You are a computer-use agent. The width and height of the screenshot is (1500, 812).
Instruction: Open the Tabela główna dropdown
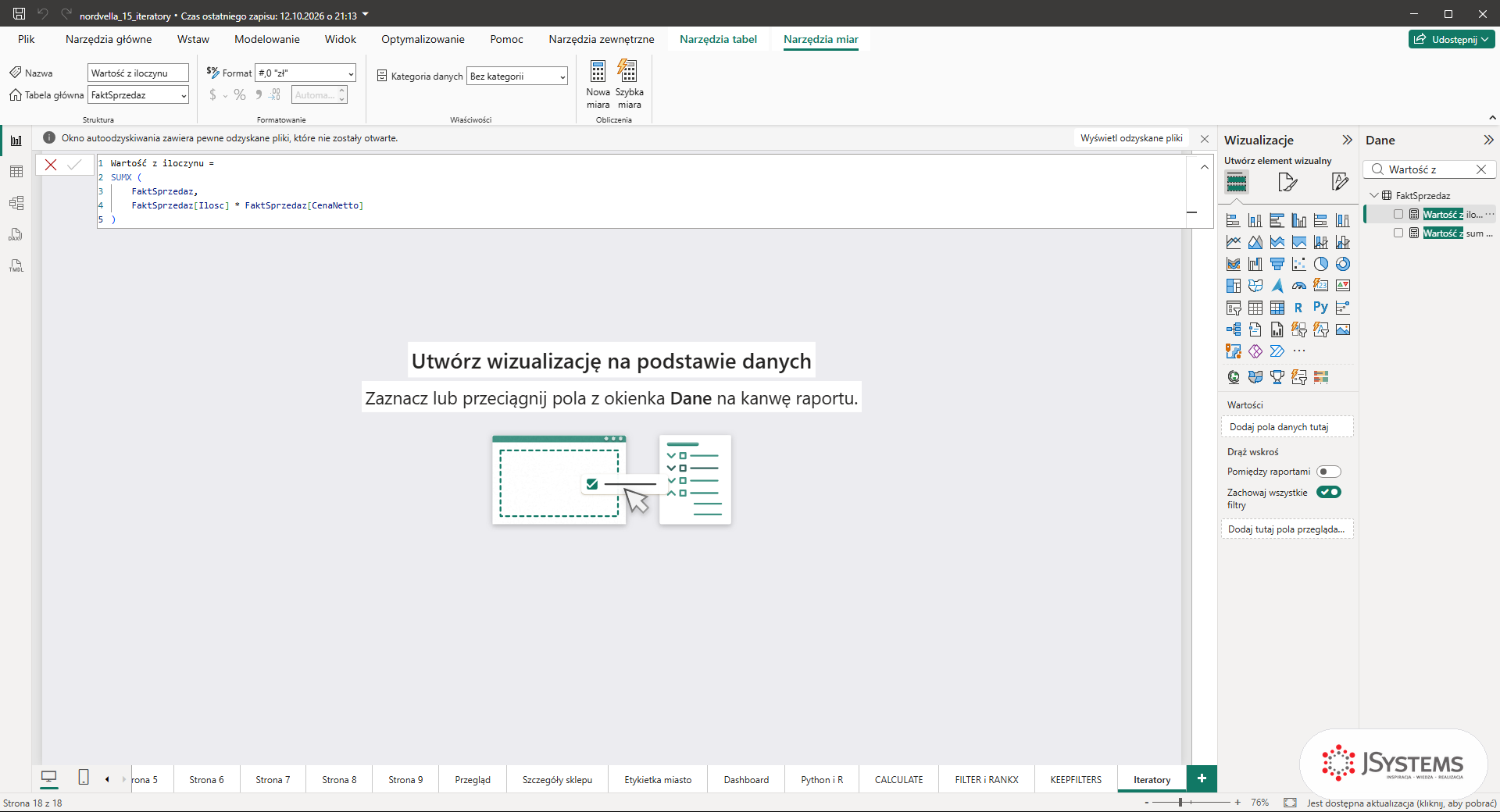pyautogui.click(x=138, y=95)
